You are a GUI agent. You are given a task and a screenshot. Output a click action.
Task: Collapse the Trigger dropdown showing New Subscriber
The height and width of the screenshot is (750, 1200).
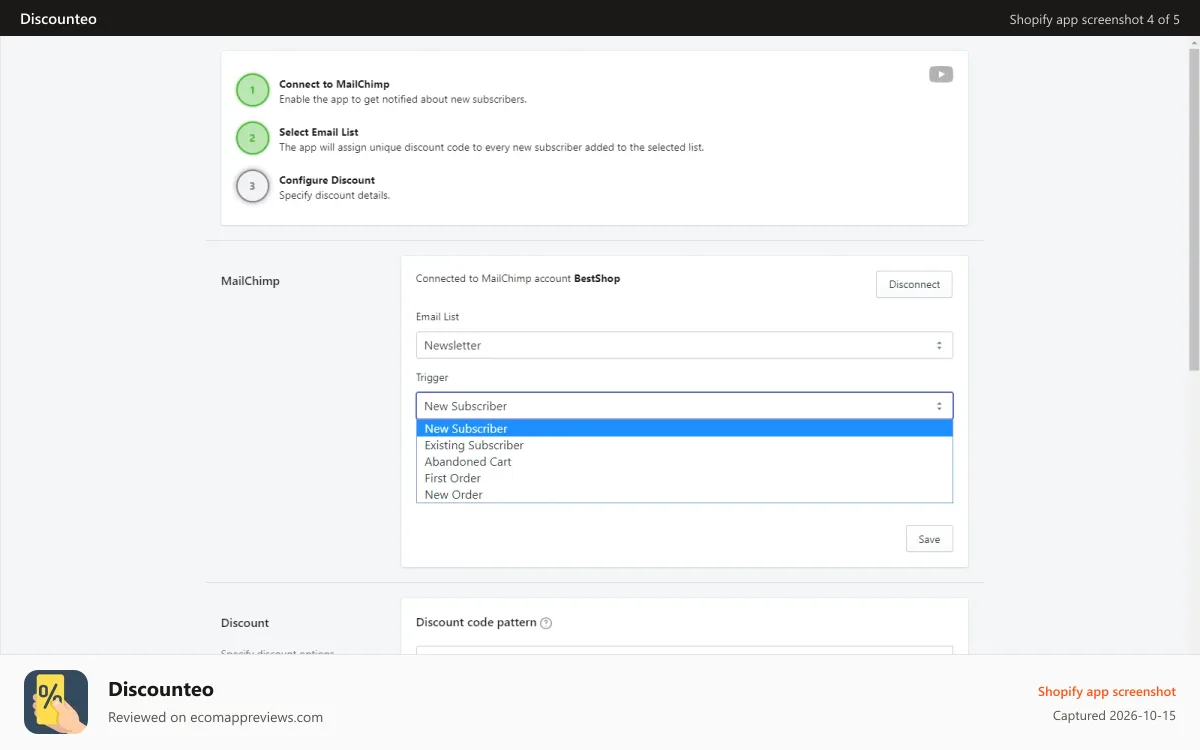(684, 406)
